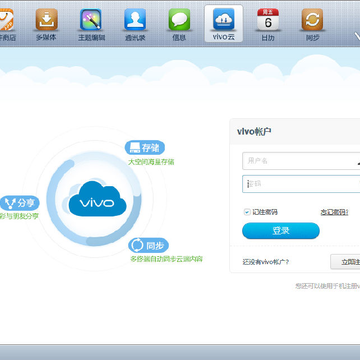Click the phone registration hint text
This screenshot has height=360, width=360.
[x=328, y=286]
